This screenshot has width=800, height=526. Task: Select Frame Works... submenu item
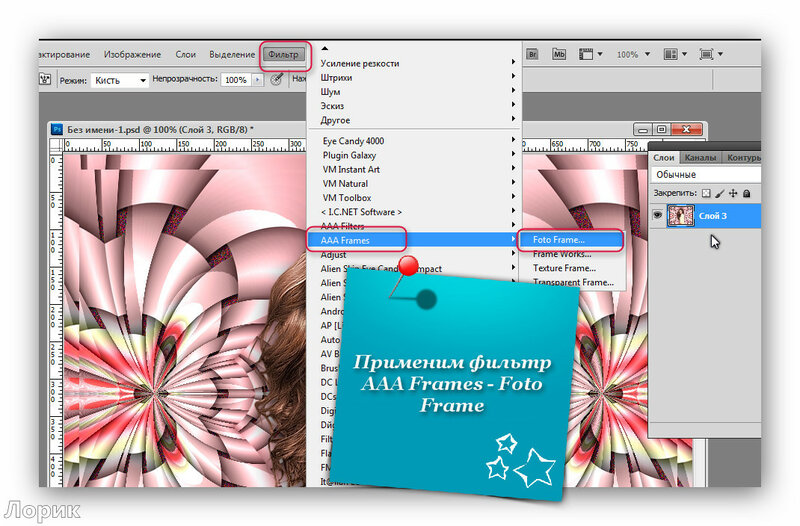tap(571, 254)
